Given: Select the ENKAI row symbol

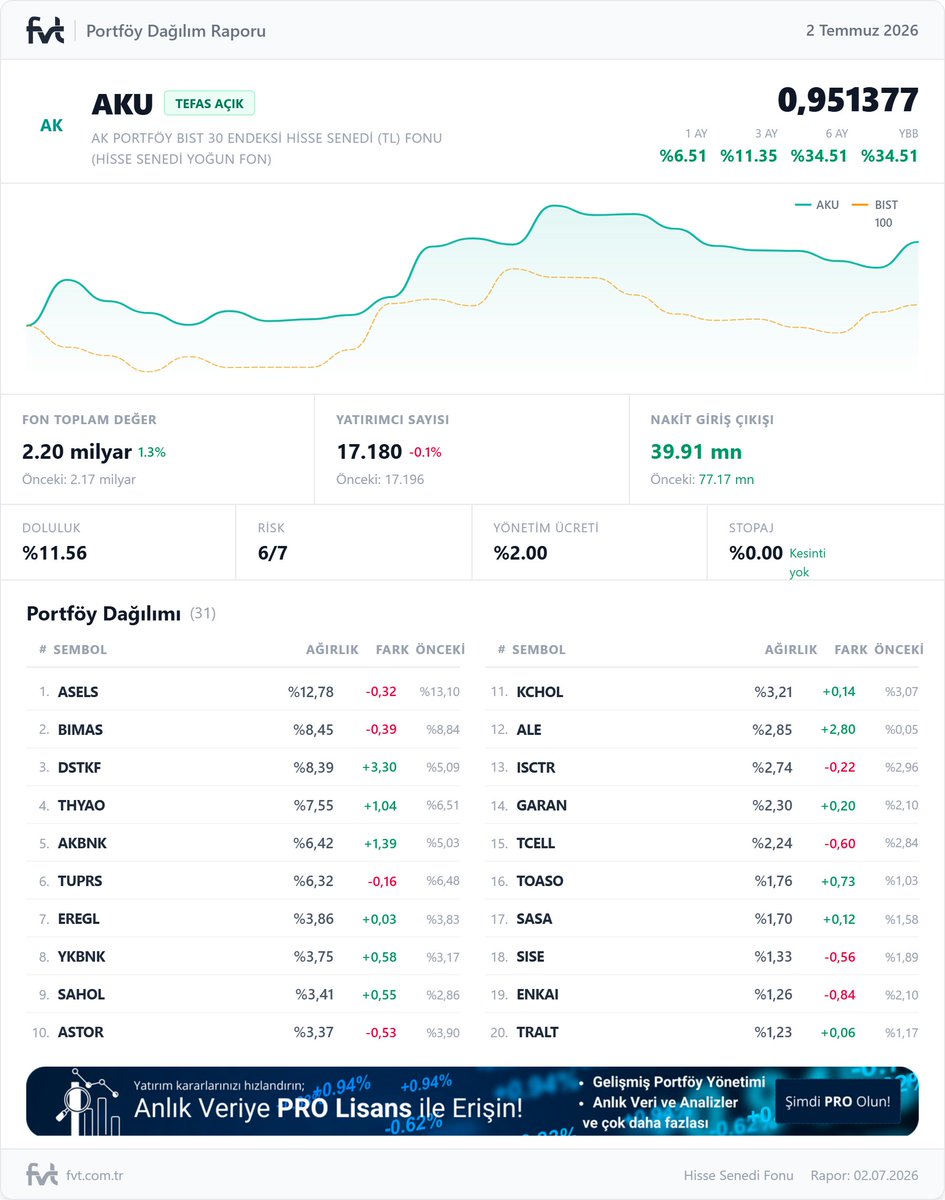Looking at the screenshot, I should (x=538, y=995).
